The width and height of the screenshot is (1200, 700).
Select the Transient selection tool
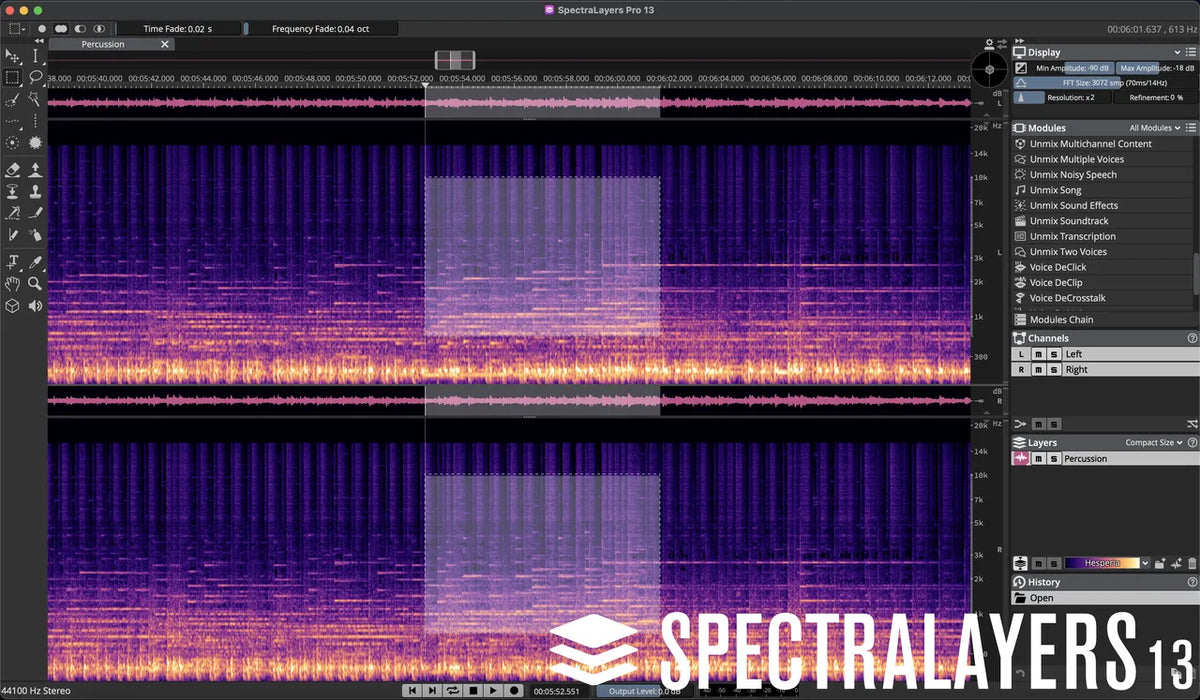point(36,122)
